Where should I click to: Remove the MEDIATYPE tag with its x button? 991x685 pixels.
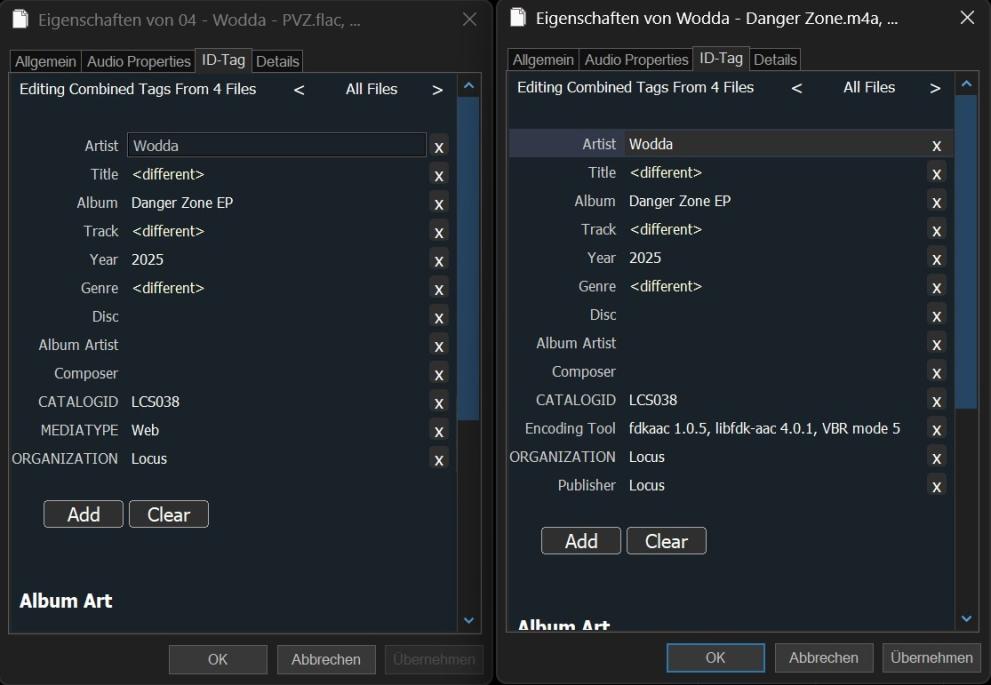click(x=438, y=431)
